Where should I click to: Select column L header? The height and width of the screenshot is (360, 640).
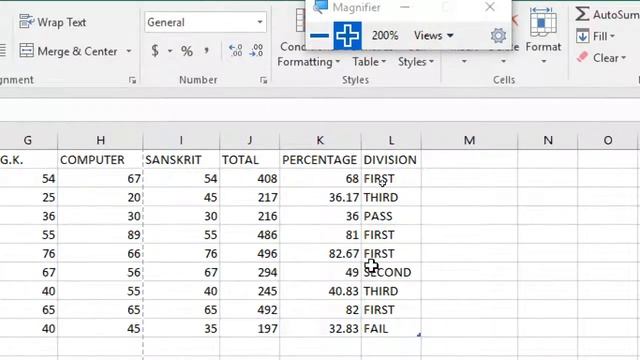point(391,140)
